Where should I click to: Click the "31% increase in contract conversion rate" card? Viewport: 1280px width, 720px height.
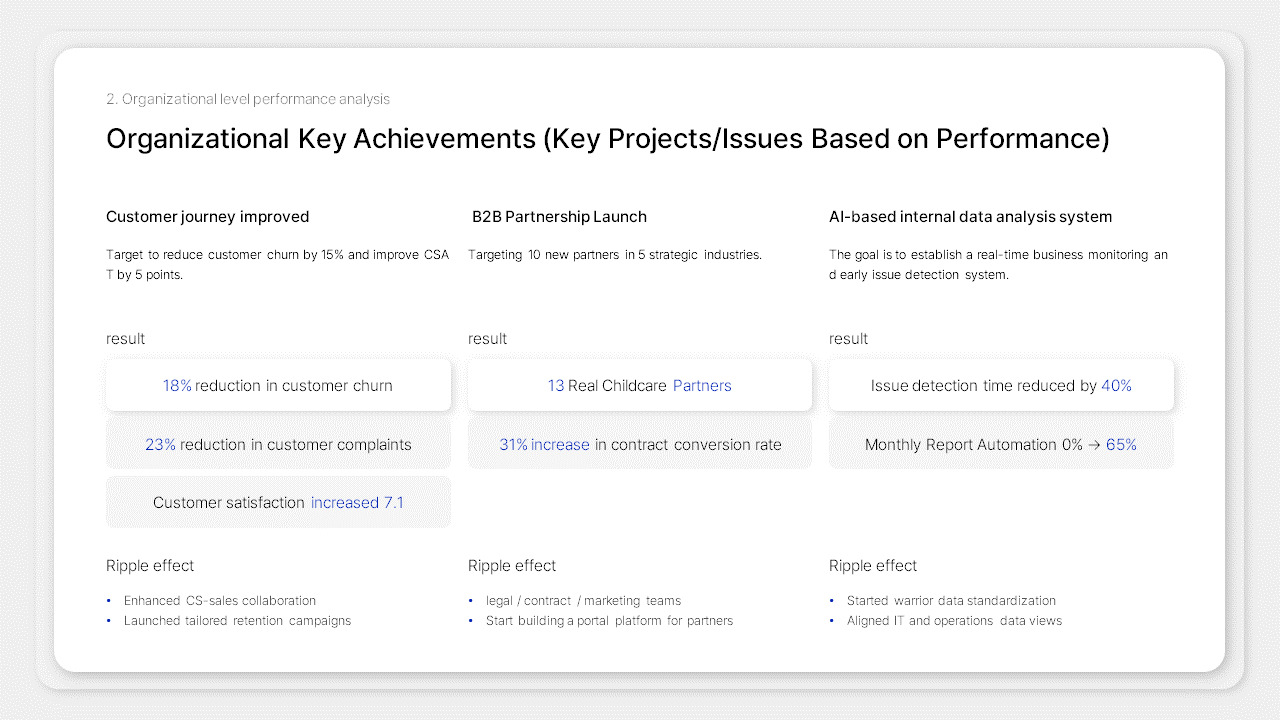[x=640, y=444]
